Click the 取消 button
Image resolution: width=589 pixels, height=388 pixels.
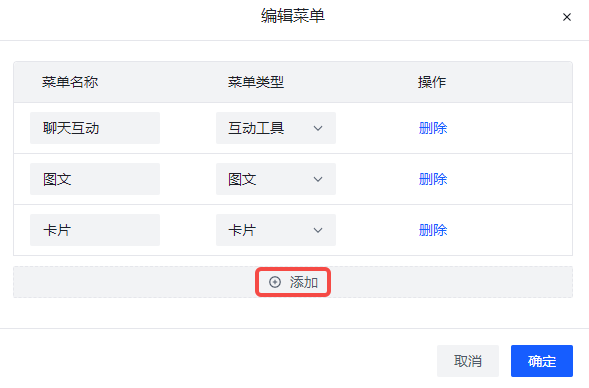click(468, 361)
